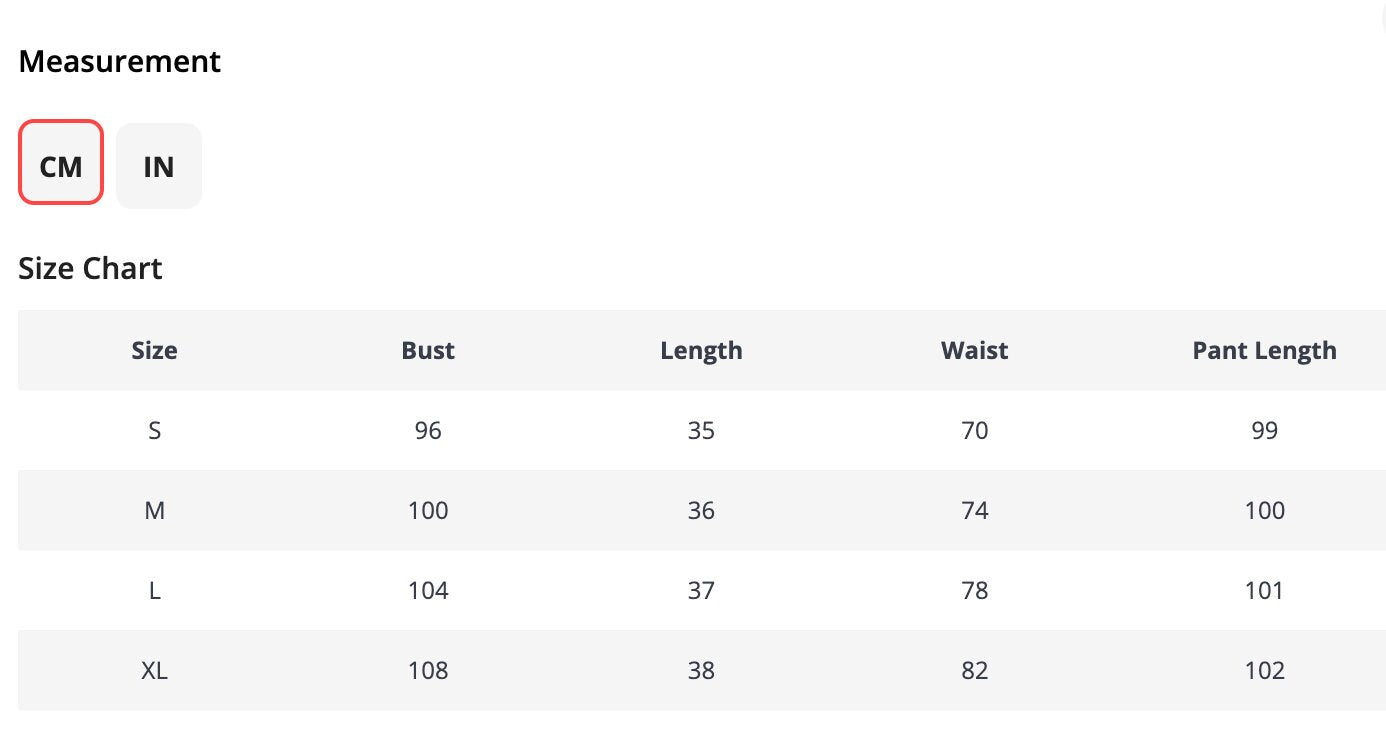1386x732 pixels.
Task: Click the Size Chart title
Action: (x=90, y=269)
